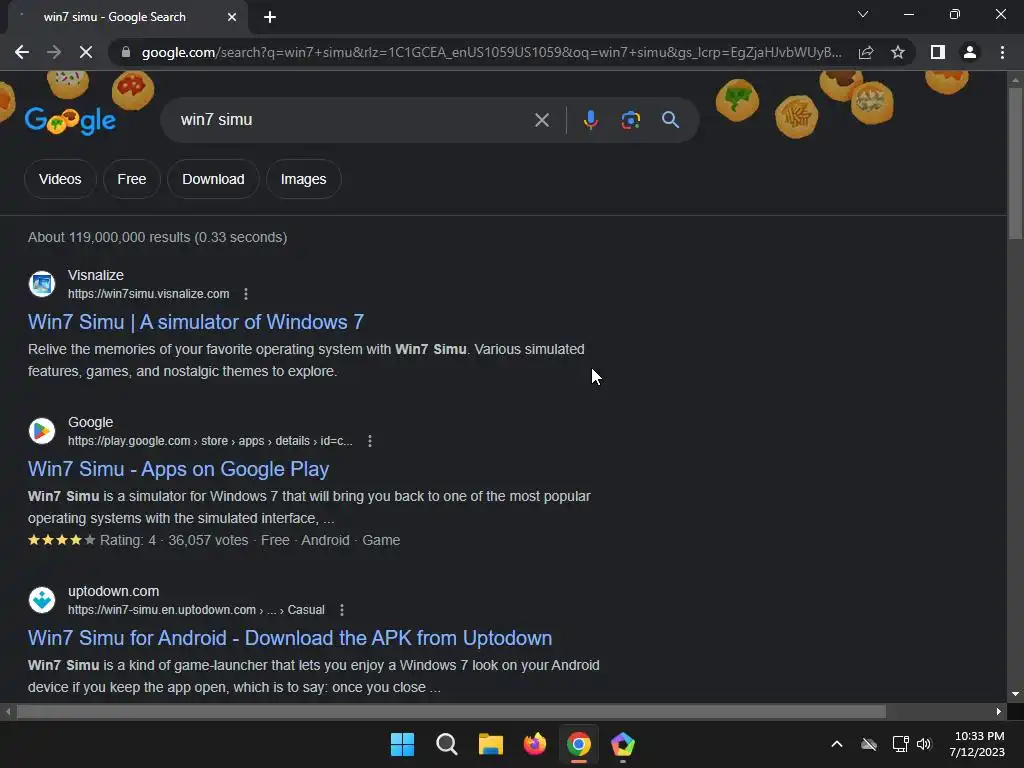Clear the search query text
This screenshot has width=1024, height=768.
click(x=541, y=120)
